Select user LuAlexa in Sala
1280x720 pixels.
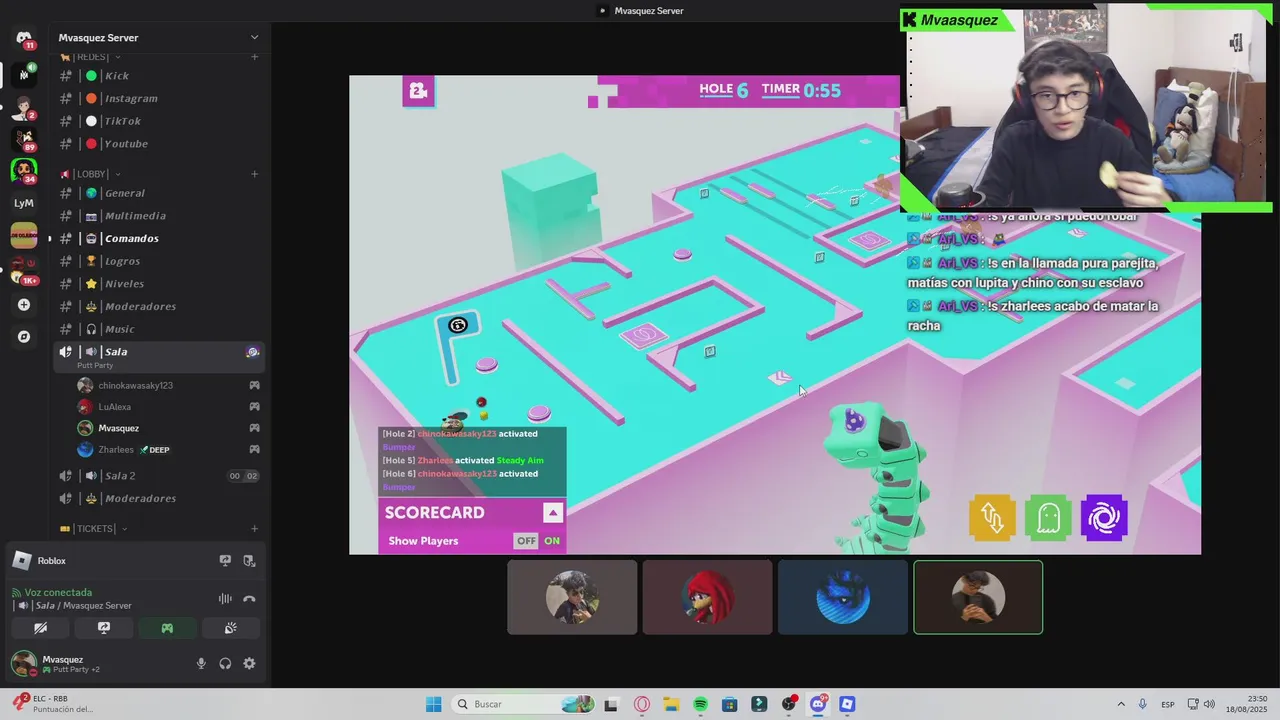click(168, 407)
